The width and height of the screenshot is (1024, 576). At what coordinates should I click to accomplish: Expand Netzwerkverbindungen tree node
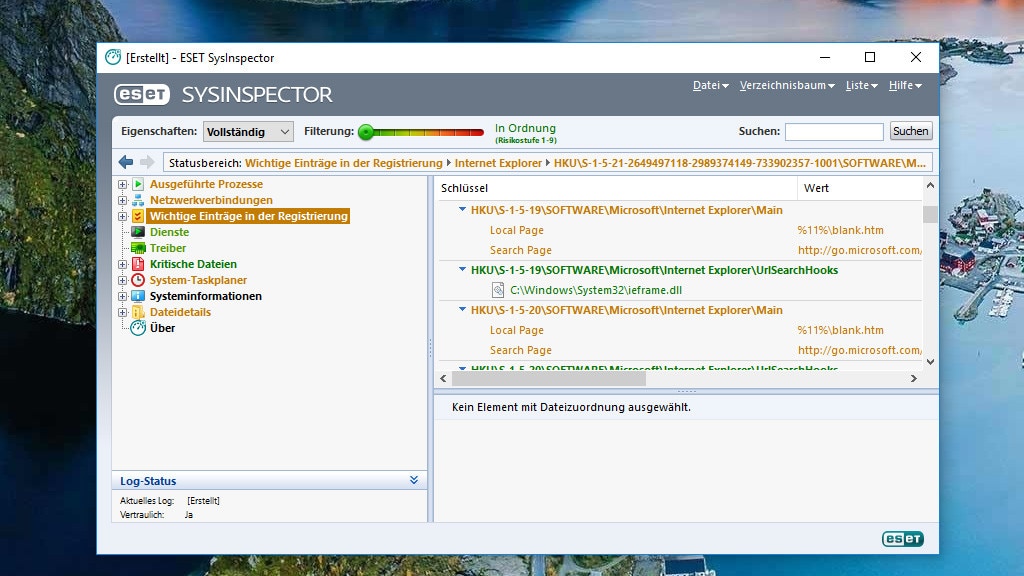point(122,200)
